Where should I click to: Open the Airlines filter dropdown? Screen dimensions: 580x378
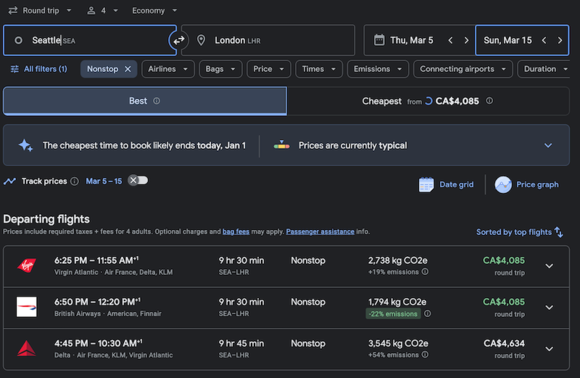click(168, 69)
